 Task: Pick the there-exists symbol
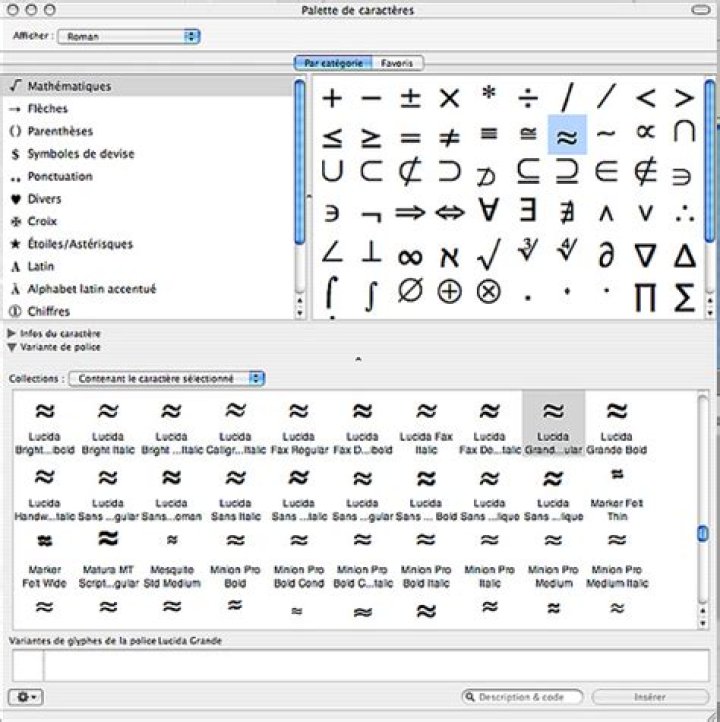(x=528, y=210)
